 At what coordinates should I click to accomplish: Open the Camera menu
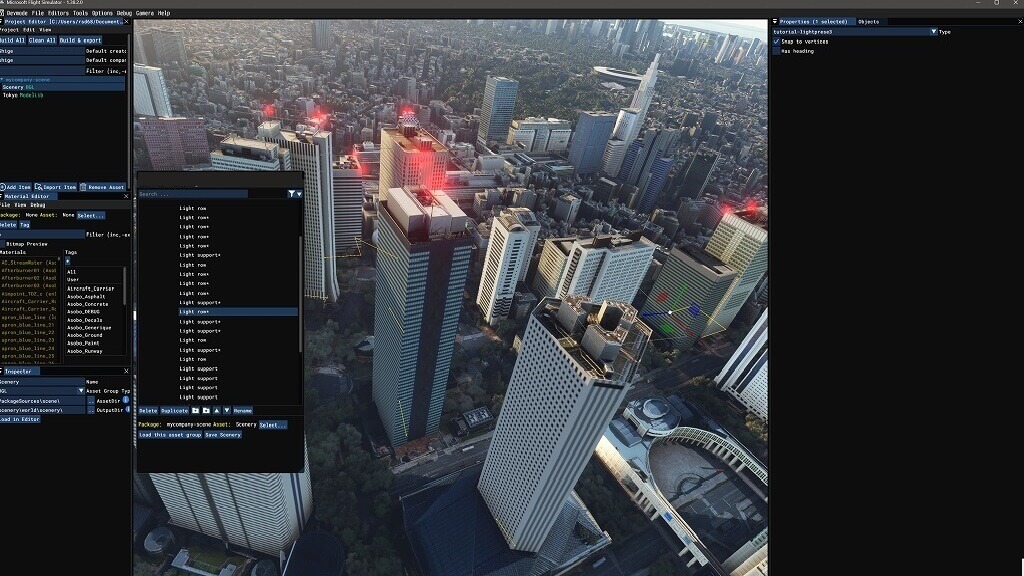pyautogui.click(x=145, y=13)
